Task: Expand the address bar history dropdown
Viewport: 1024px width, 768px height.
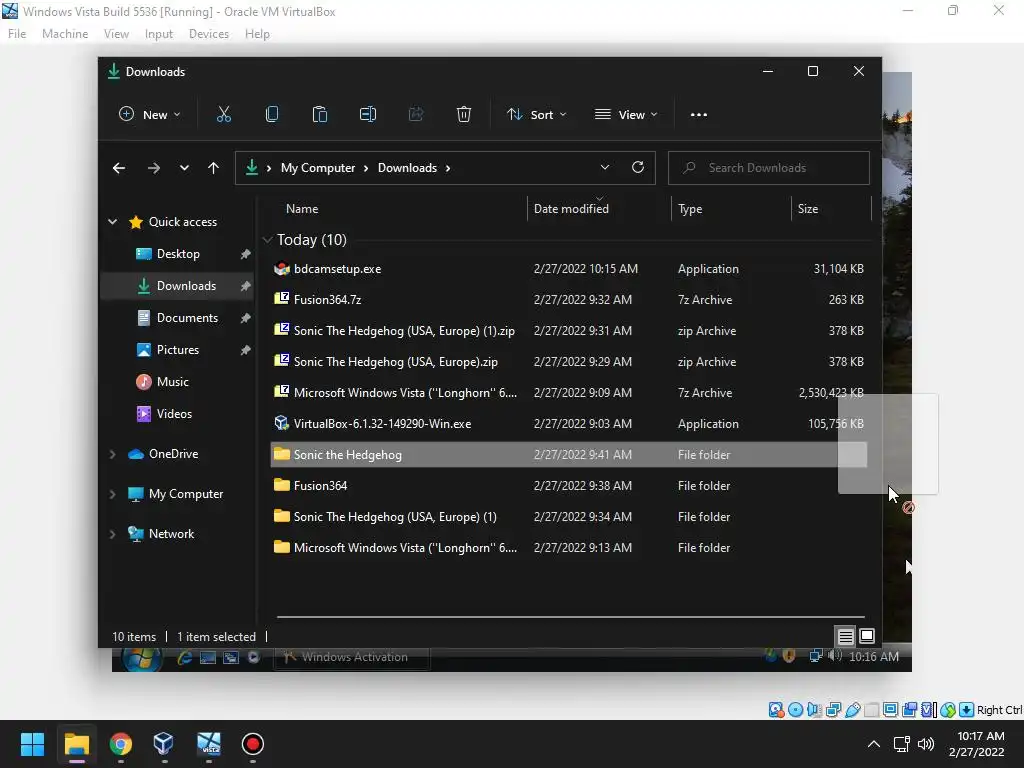Action: (x=605, y=167)
